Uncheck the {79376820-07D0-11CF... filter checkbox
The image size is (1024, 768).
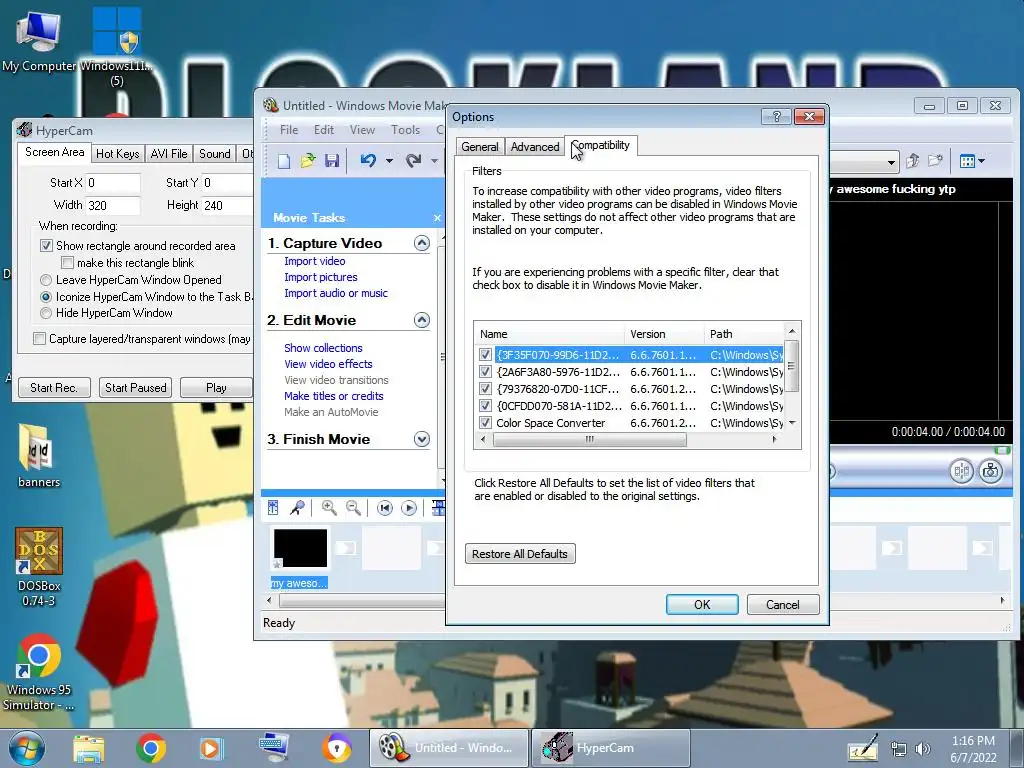[x=485, y=389]
